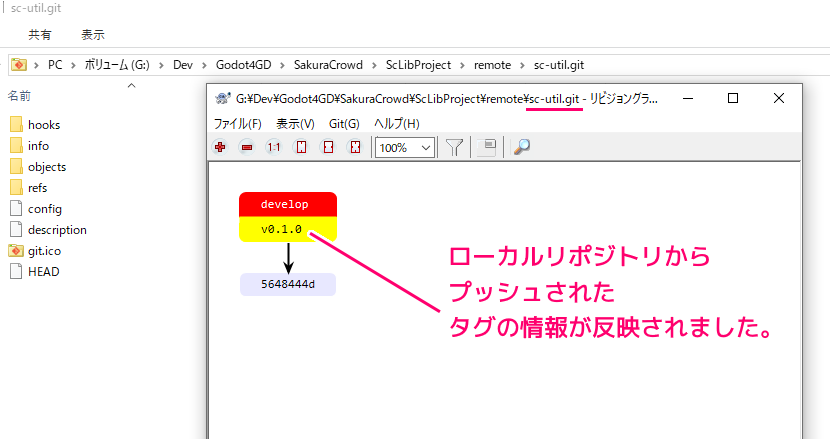Open the 表示(V) menu

point(295,124)
